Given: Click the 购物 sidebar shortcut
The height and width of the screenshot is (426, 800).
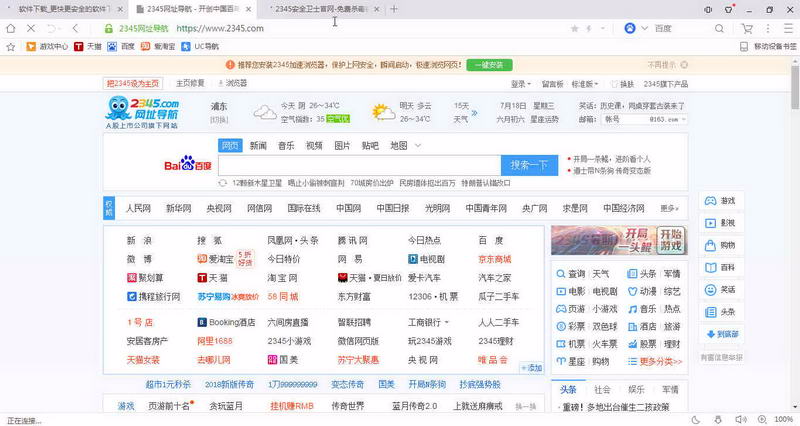Looking at the screenshot, I should 720,245.
